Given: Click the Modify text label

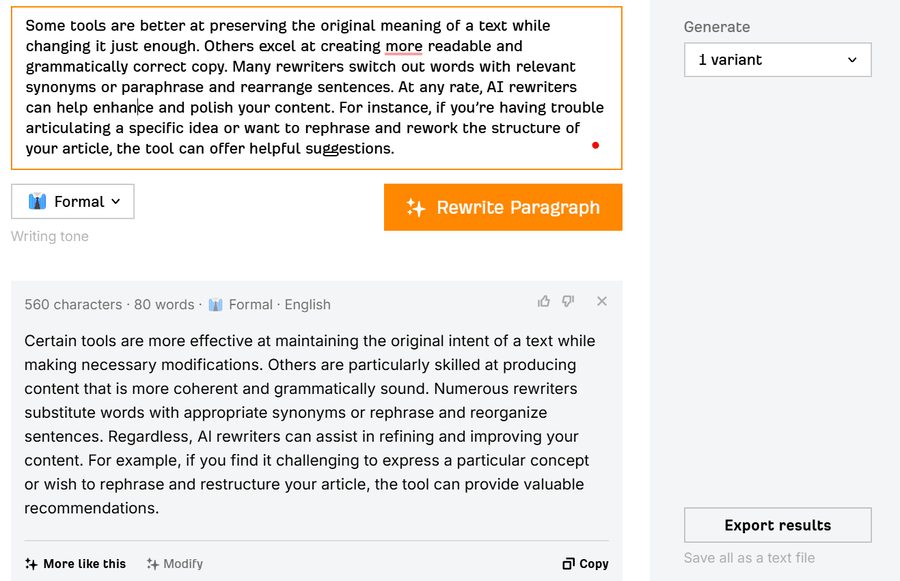Looking at the screenshot, I should pos(183,564).
